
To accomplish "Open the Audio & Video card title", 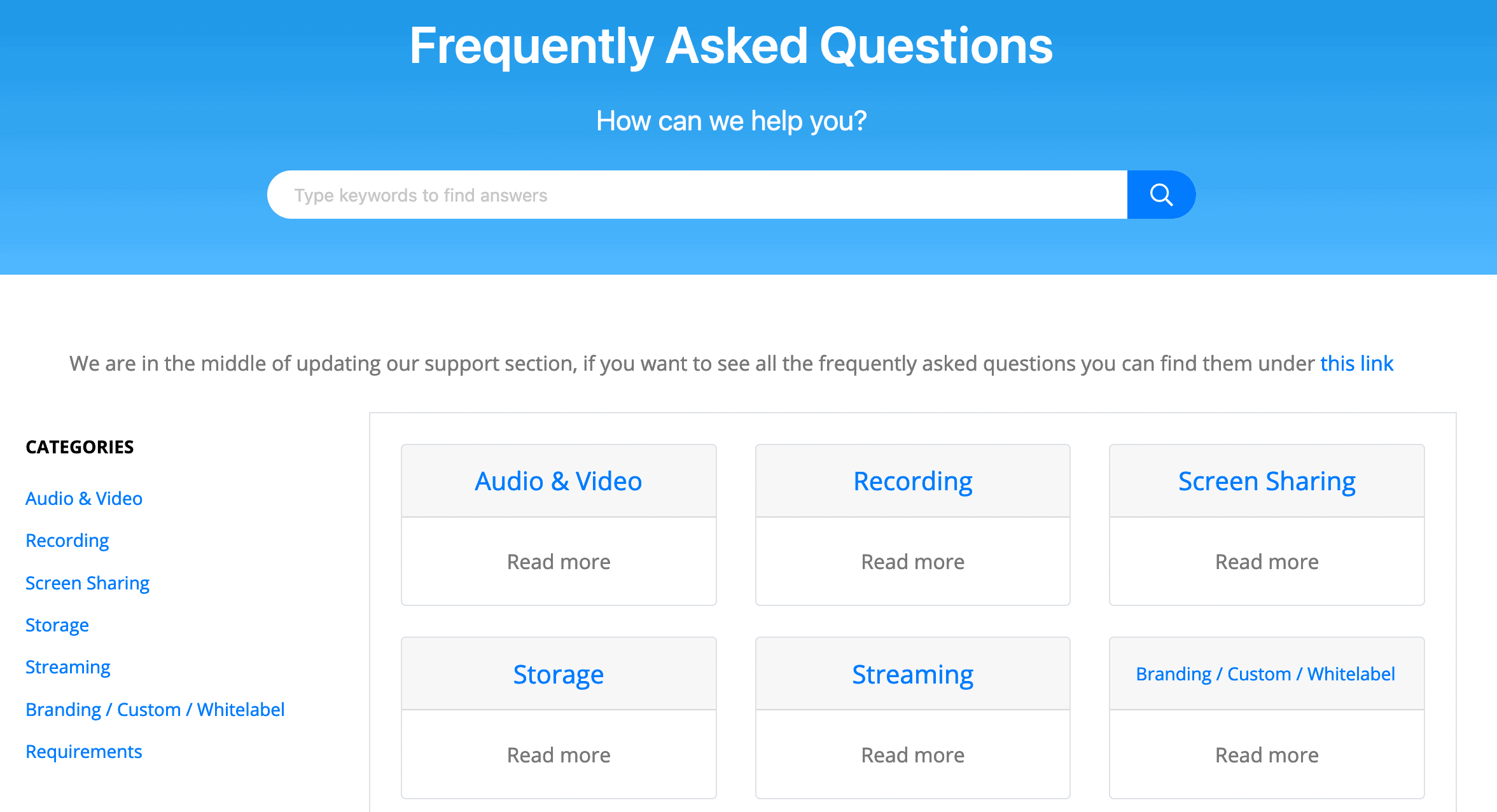I will (558, 481).
